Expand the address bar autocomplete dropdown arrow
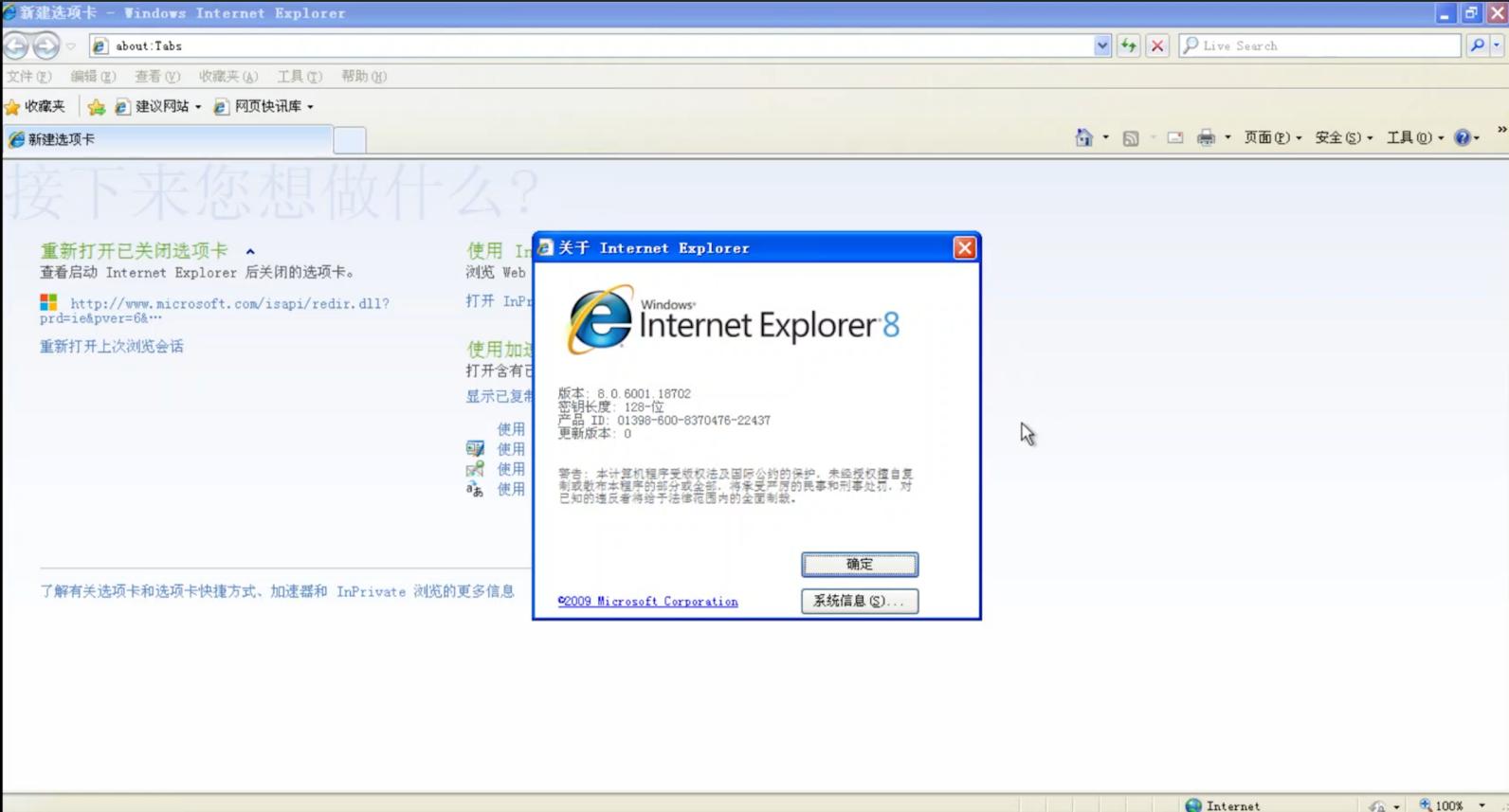Screen dimensions: 1509x812 [1101, 45]
